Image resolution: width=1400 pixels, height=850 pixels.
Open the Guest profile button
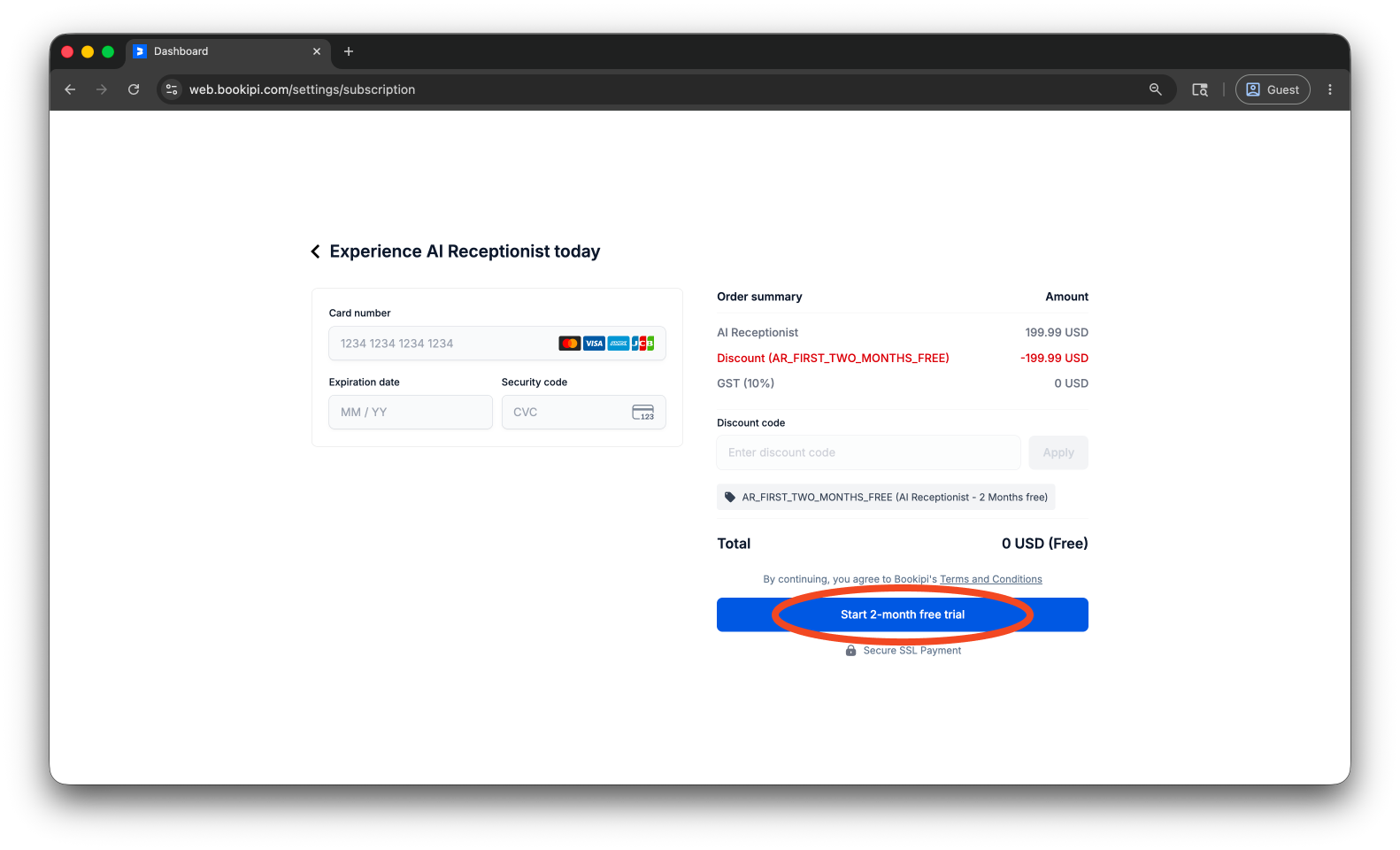point(1273,89)
